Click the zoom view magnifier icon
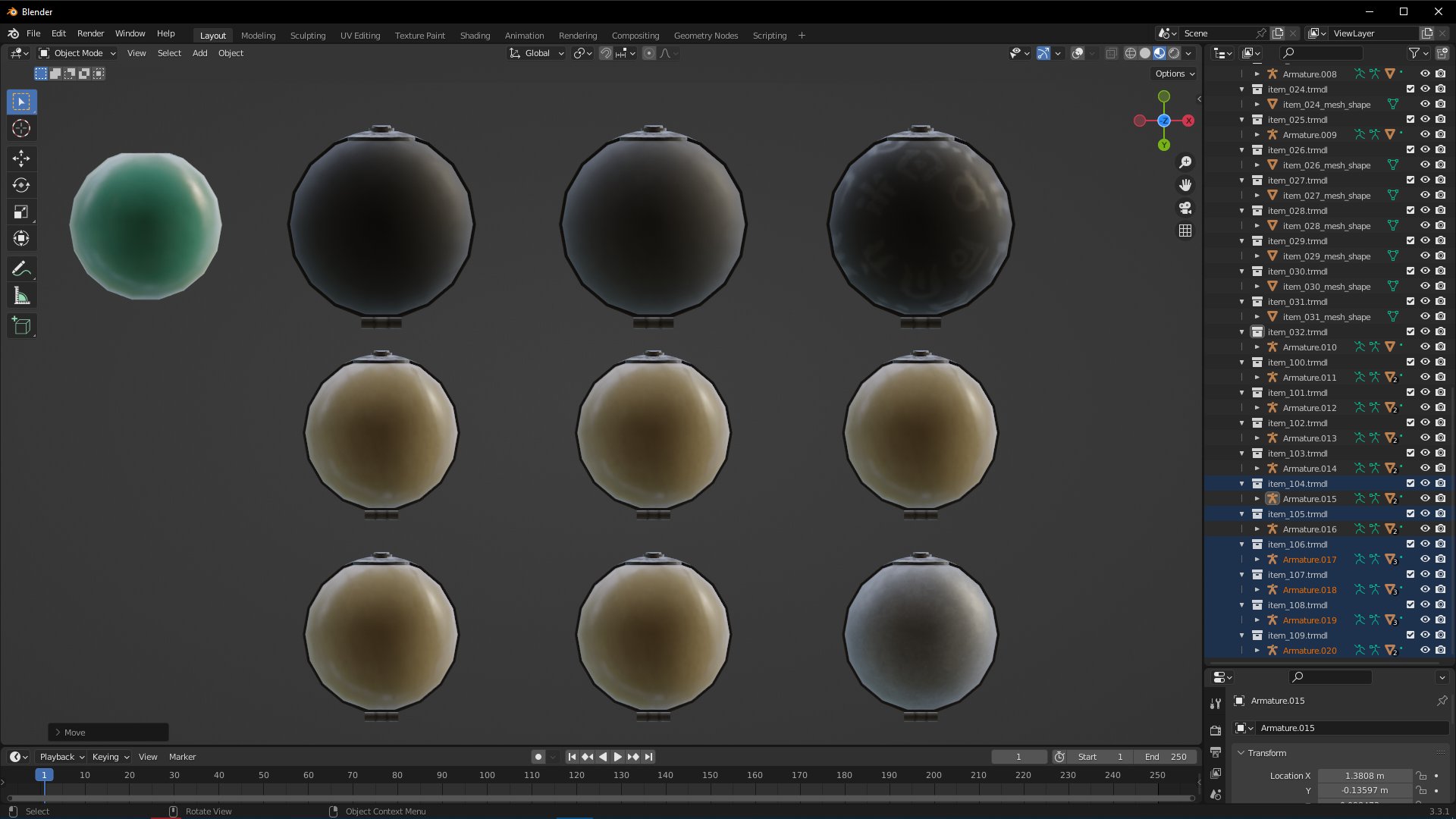The image size is (1456, 819). [x=1185, y=162]
